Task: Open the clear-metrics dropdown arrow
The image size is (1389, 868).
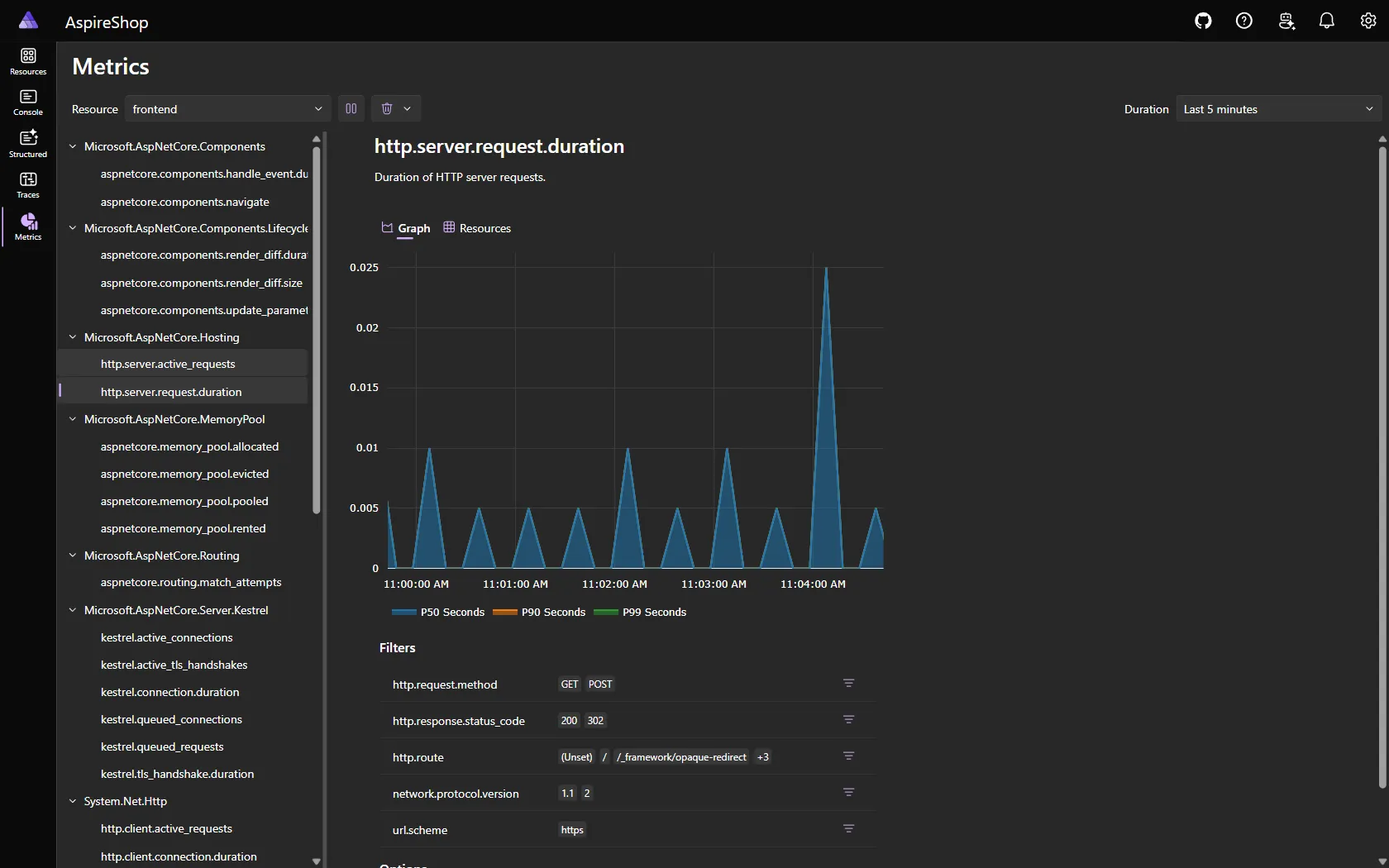Action: click(x=408, y=108)
